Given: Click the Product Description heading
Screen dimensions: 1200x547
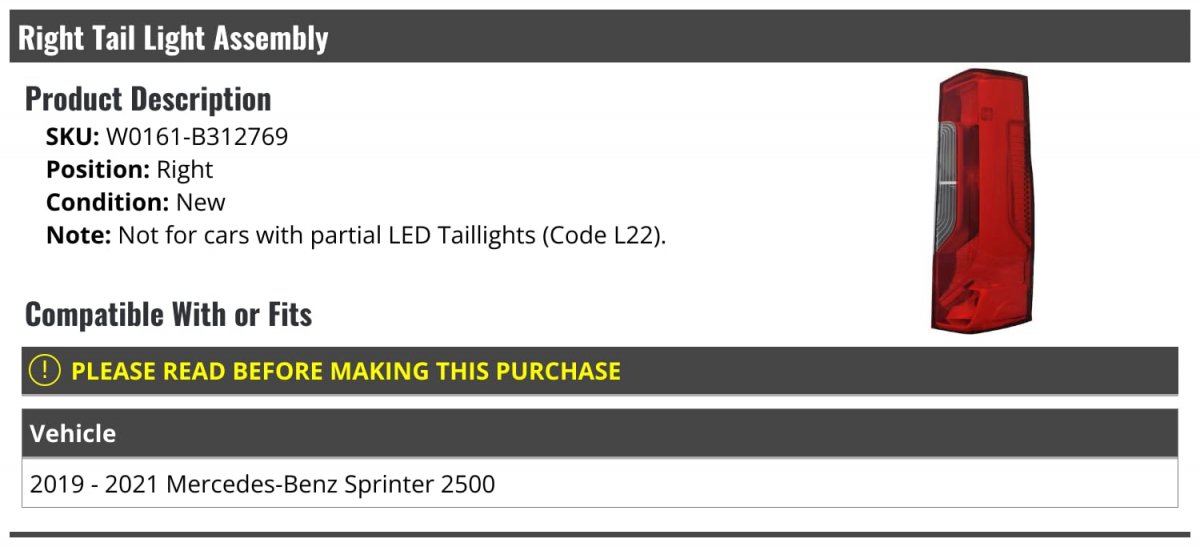Looking at the screenshot, I should click(148, 98).
